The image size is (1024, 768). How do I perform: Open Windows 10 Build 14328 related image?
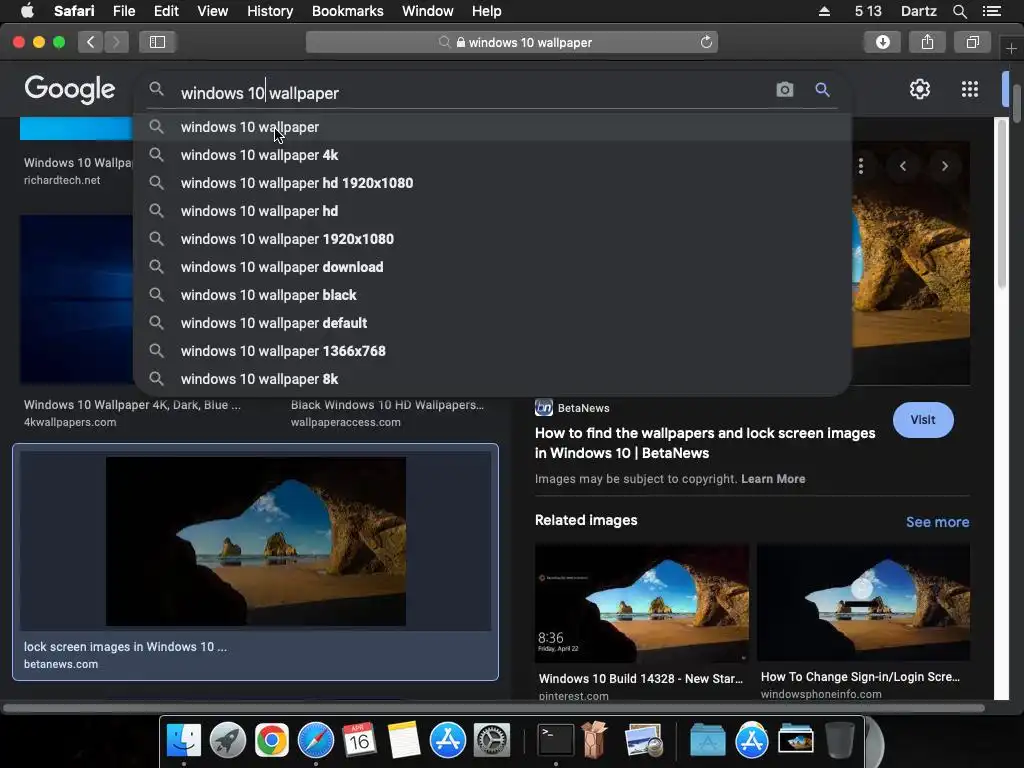click(x=641, y=603)
